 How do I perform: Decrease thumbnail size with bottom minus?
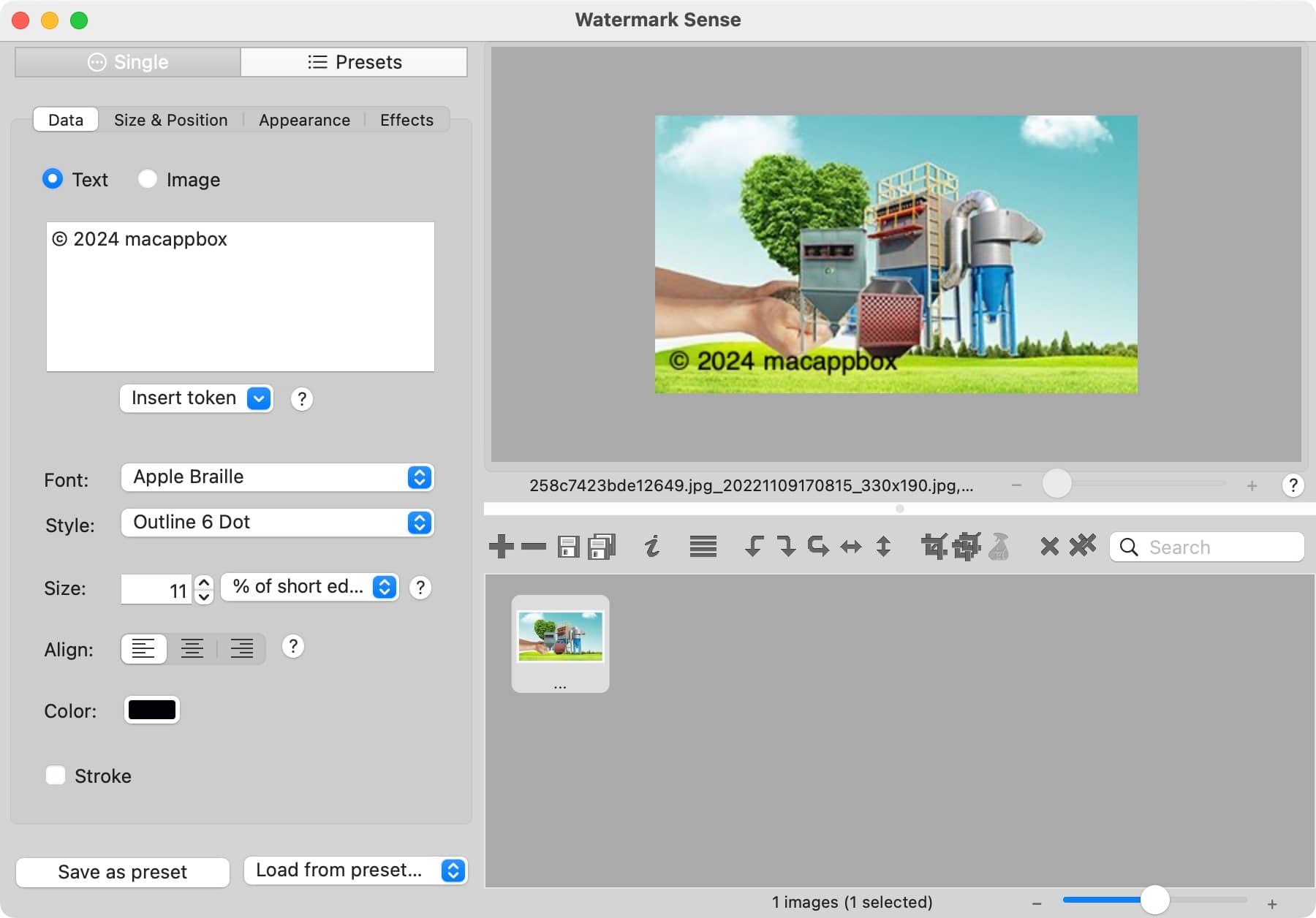1037,904
